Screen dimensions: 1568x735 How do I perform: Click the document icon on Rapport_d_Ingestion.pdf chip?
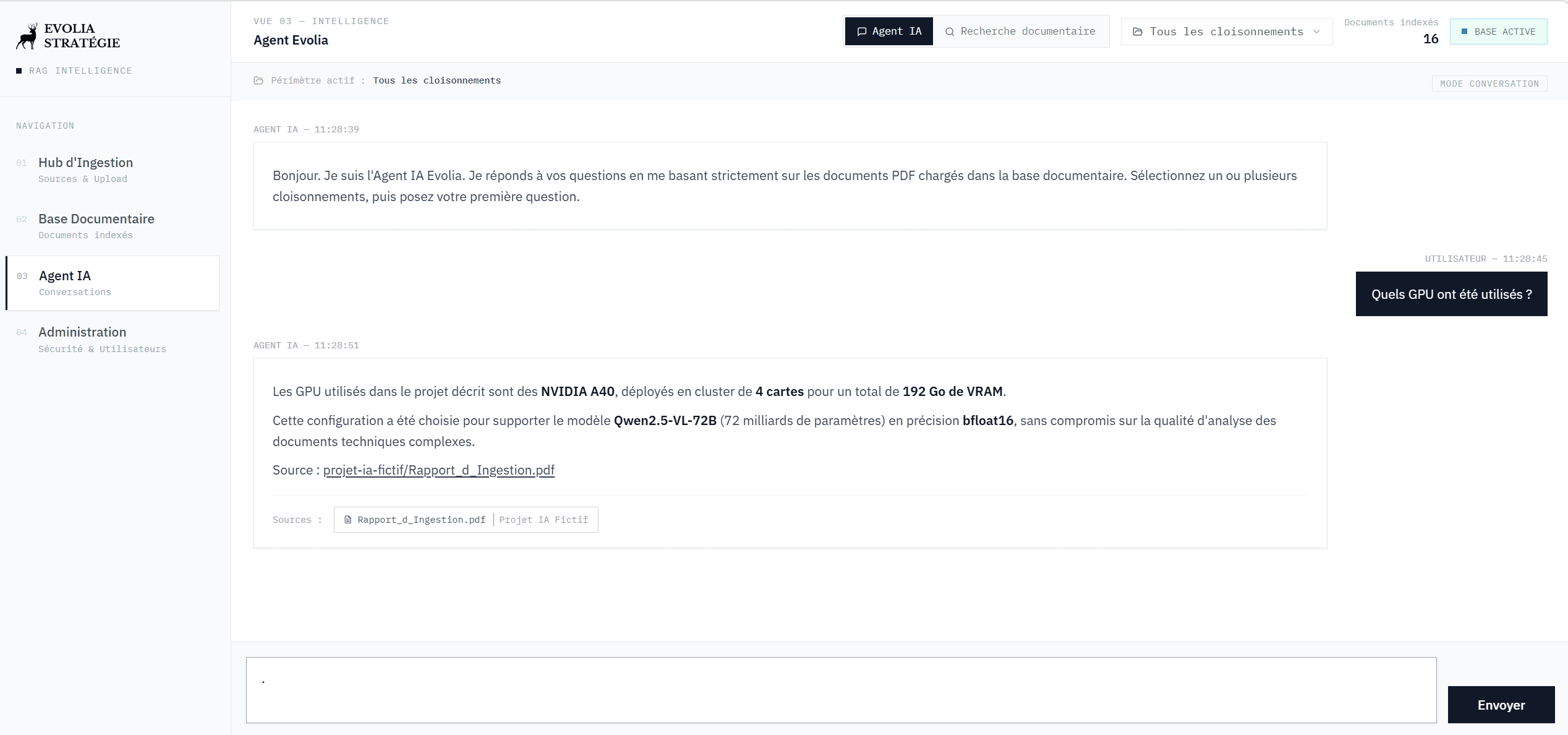(x=348, y=520)
